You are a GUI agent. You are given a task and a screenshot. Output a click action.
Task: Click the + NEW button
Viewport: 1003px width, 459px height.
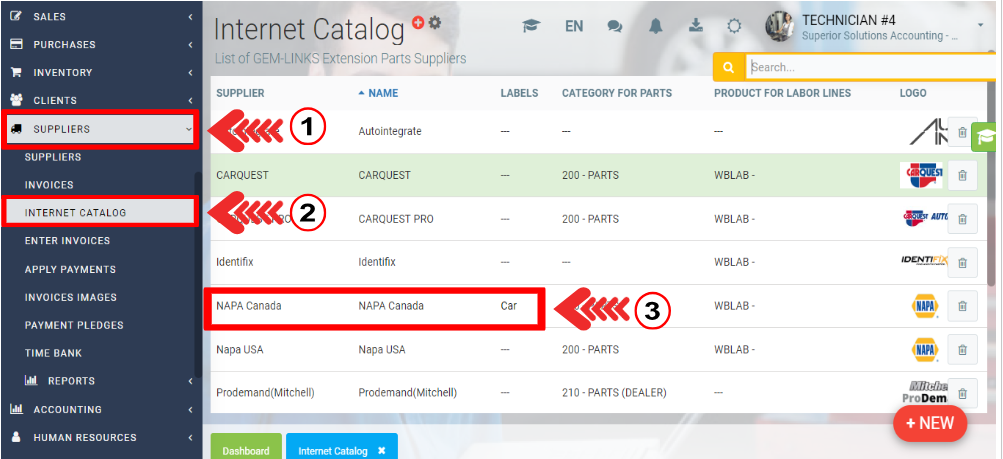tap(929, 423)
